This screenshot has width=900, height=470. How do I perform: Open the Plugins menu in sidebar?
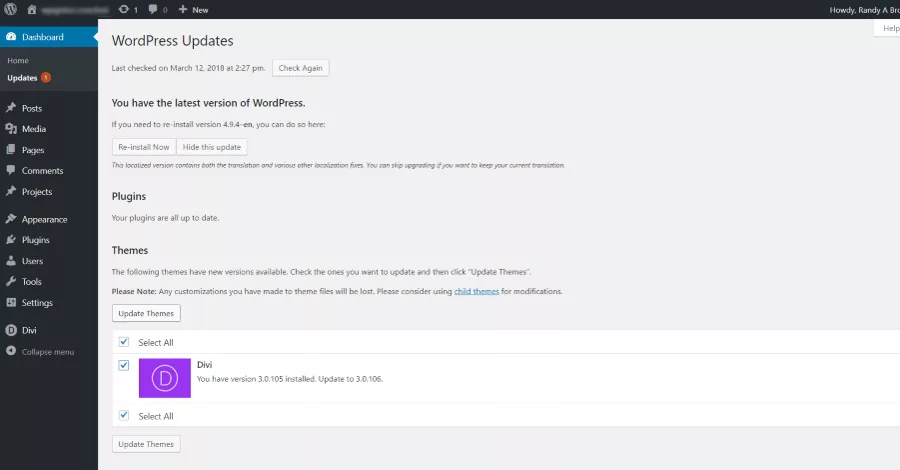click(36, 240)
